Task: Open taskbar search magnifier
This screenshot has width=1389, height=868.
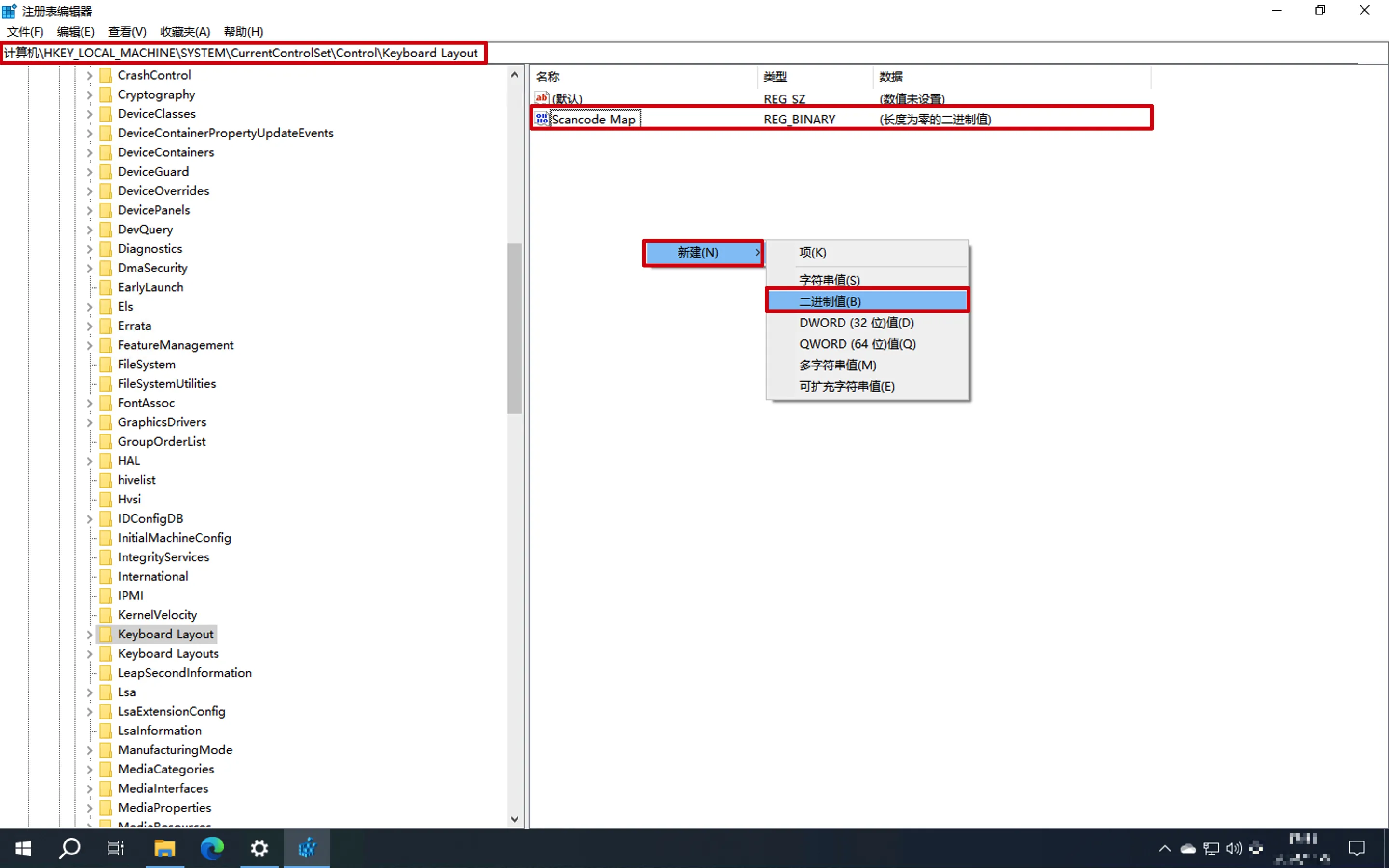Action: (69, 848)
